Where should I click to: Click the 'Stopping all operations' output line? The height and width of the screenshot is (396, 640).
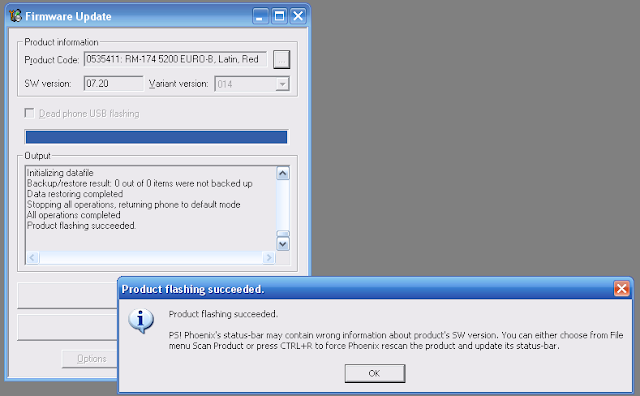click(x=133, y=205)
